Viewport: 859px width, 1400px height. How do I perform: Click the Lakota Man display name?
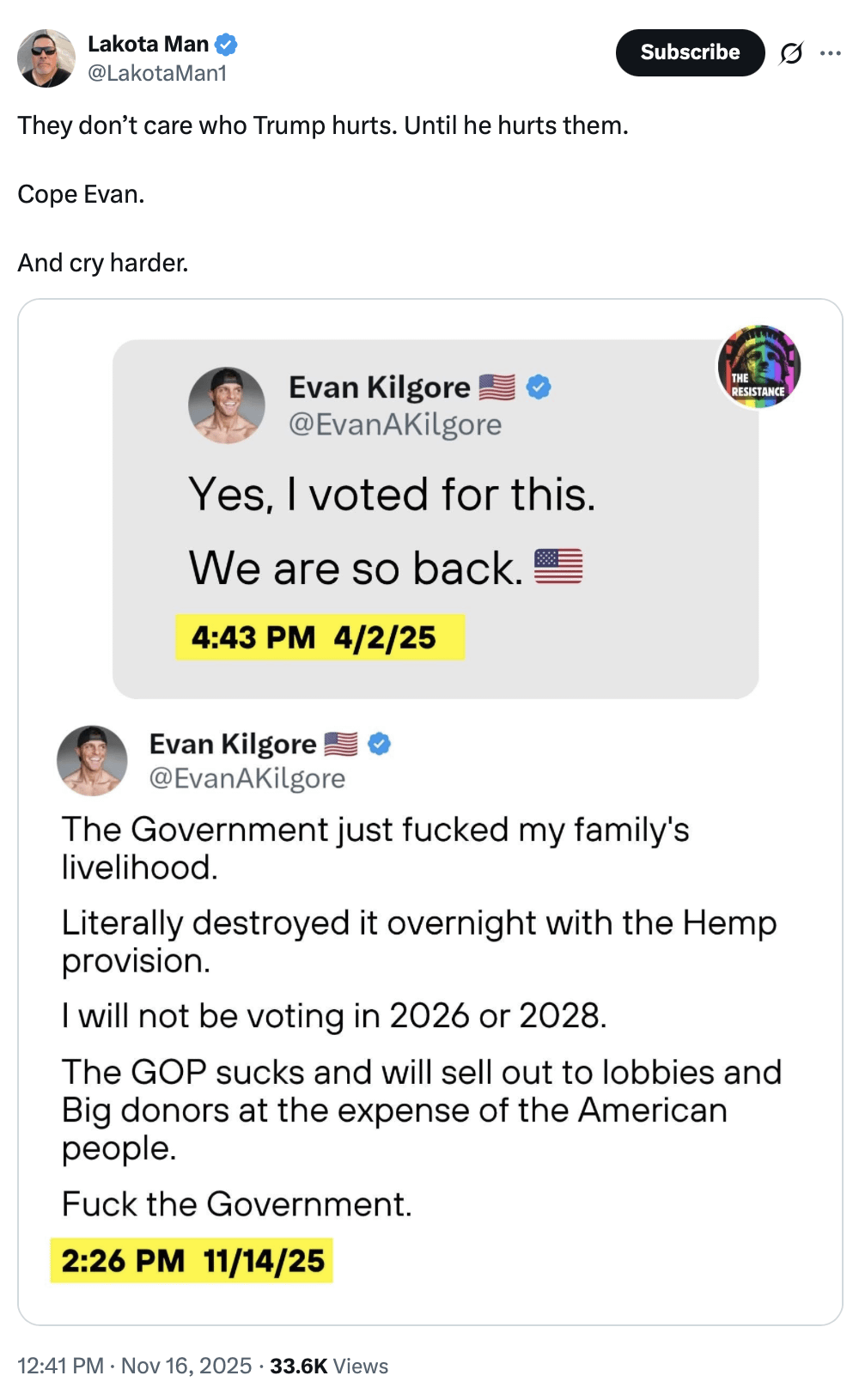pos(148,44)
